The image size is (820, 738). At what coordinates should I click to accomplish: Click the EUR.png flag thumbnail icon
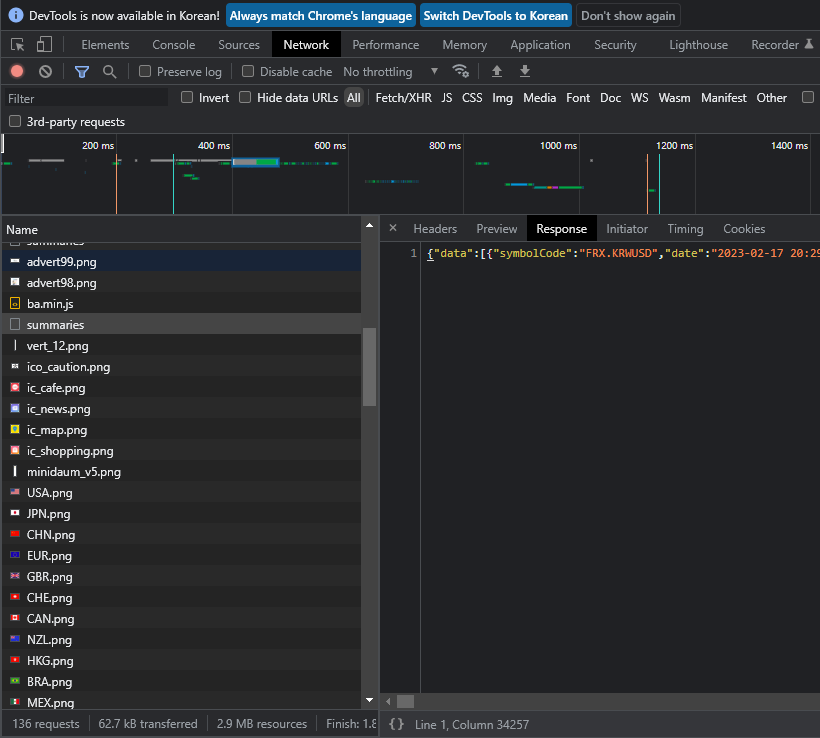coord(15,555)
